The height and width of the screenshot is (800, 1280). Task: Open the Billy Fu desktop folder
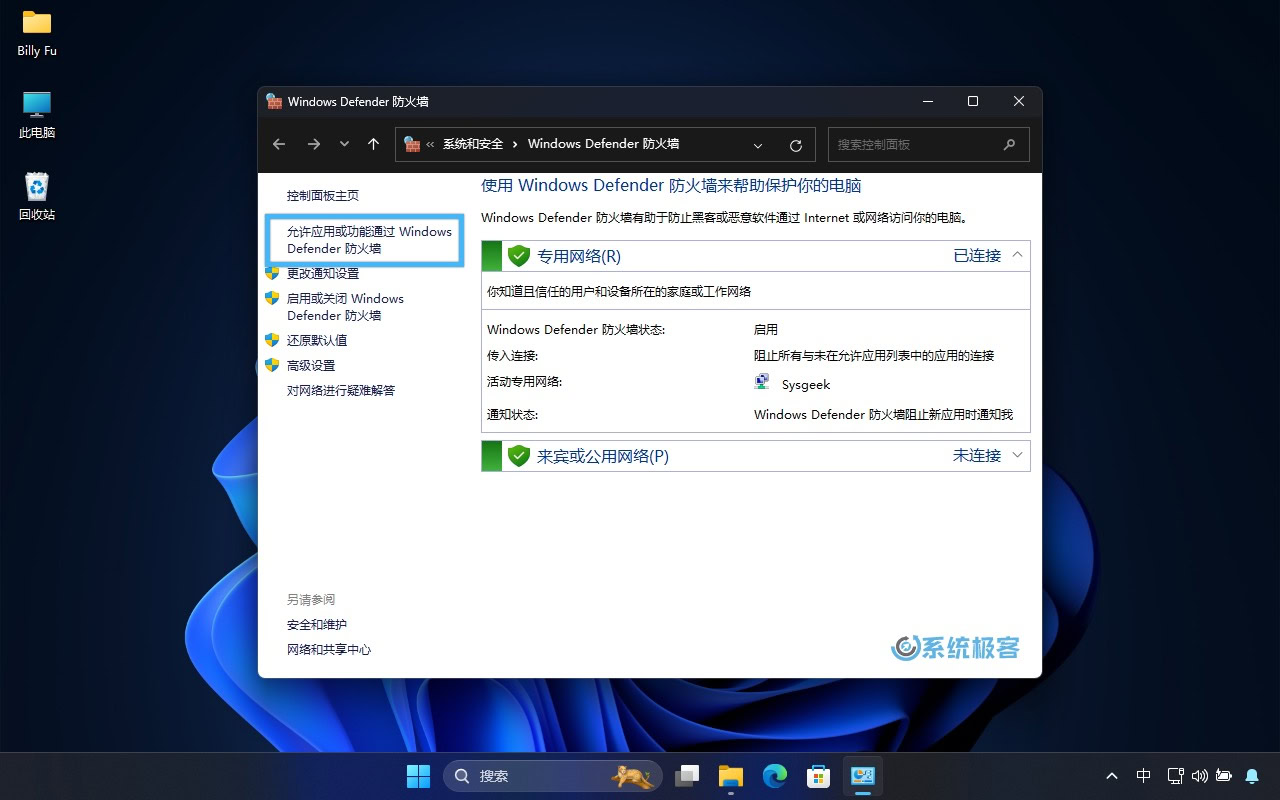(x=37, y=32)
